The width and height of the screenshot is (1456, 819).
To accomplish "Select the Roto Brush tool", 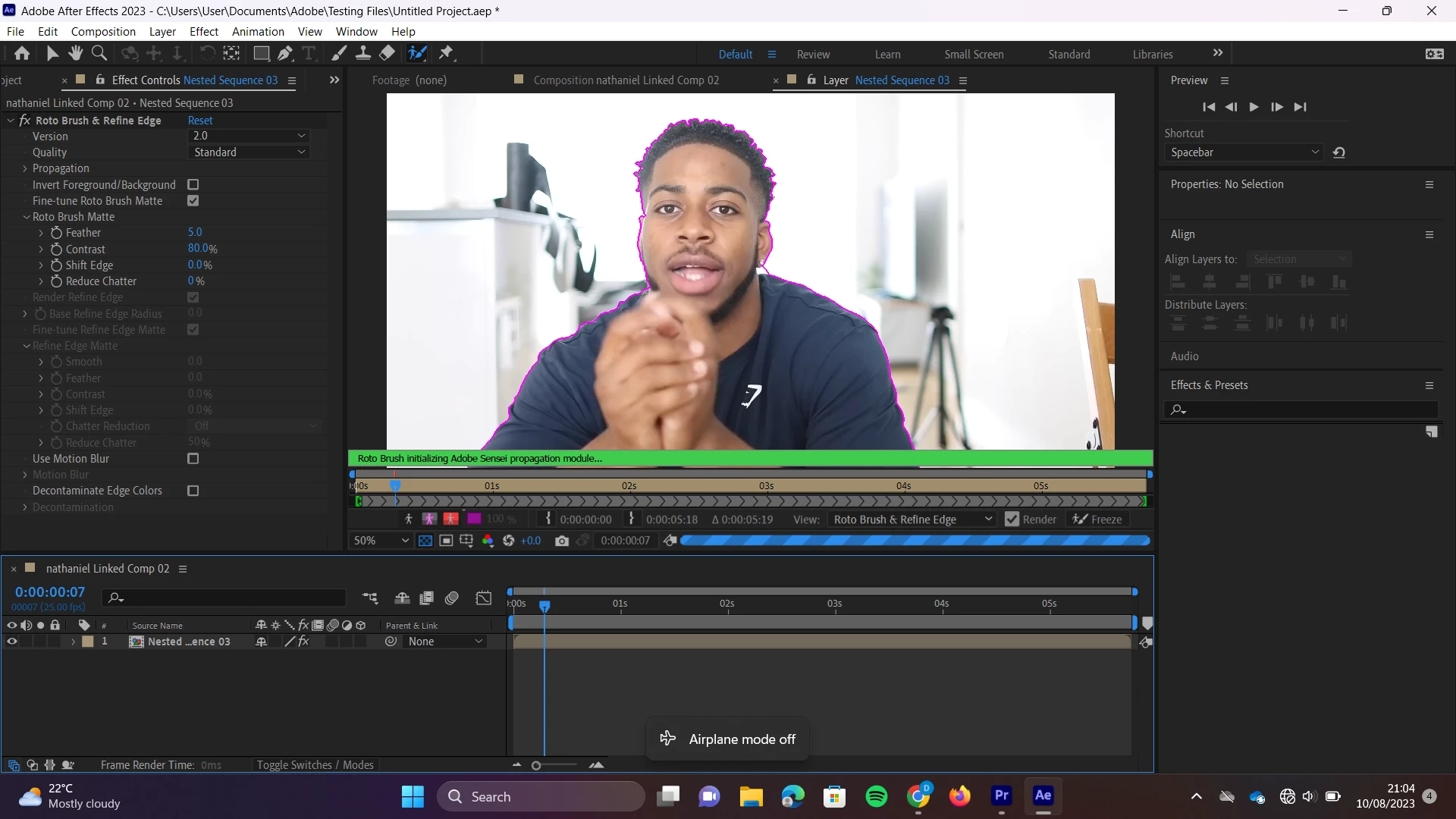I will pyautogui.click(x=417, y=53).
